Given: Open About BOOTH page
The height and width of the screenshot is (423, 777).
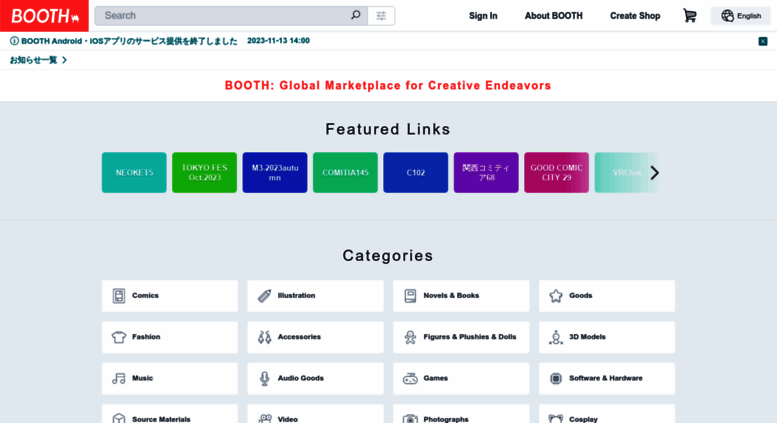Looking at the screenshot, I should [554, 16].
